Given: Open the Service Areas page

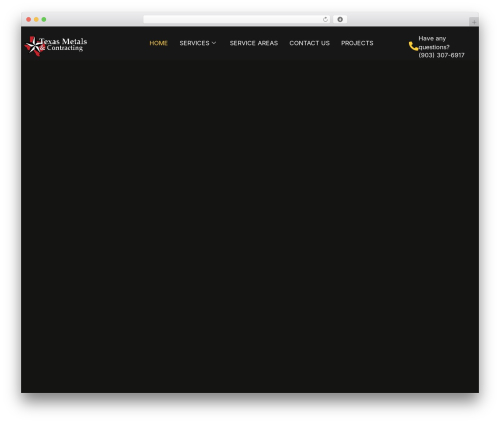Looking at the screenshot, I should [254, 43].
